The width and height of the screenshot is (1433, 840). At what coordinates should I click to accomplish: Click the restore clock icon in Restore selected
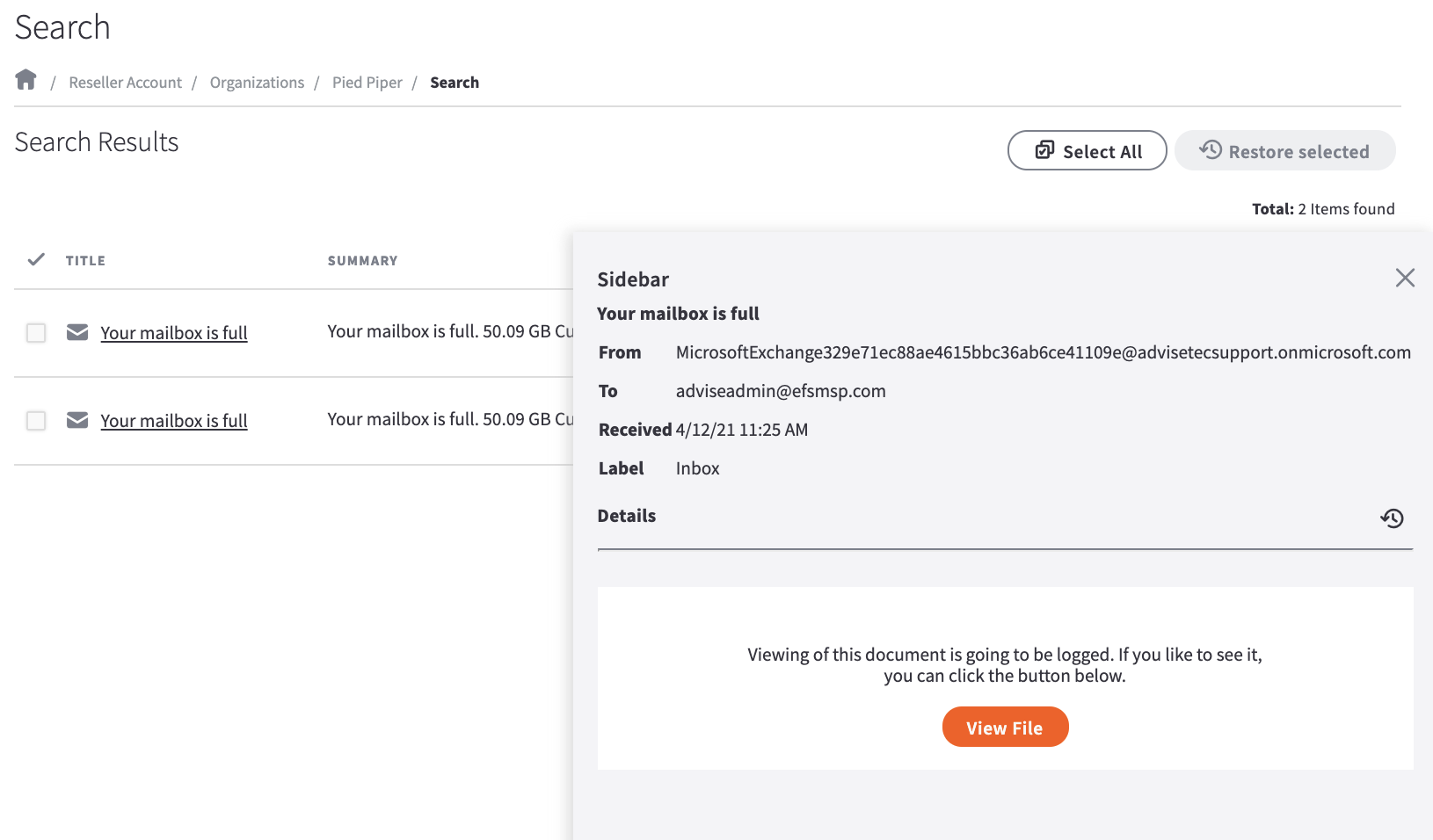pyautogui.click(x=1210, y=150)
